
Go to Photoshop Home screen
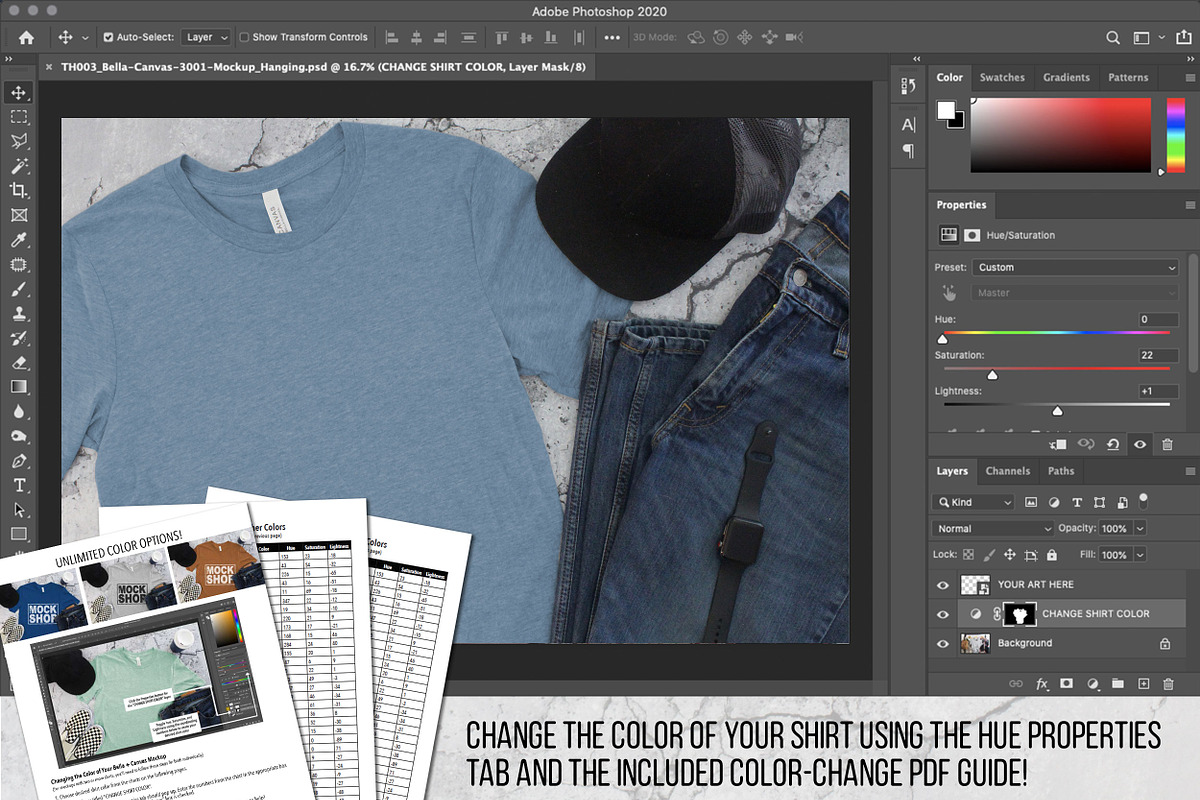click(26, 37)
